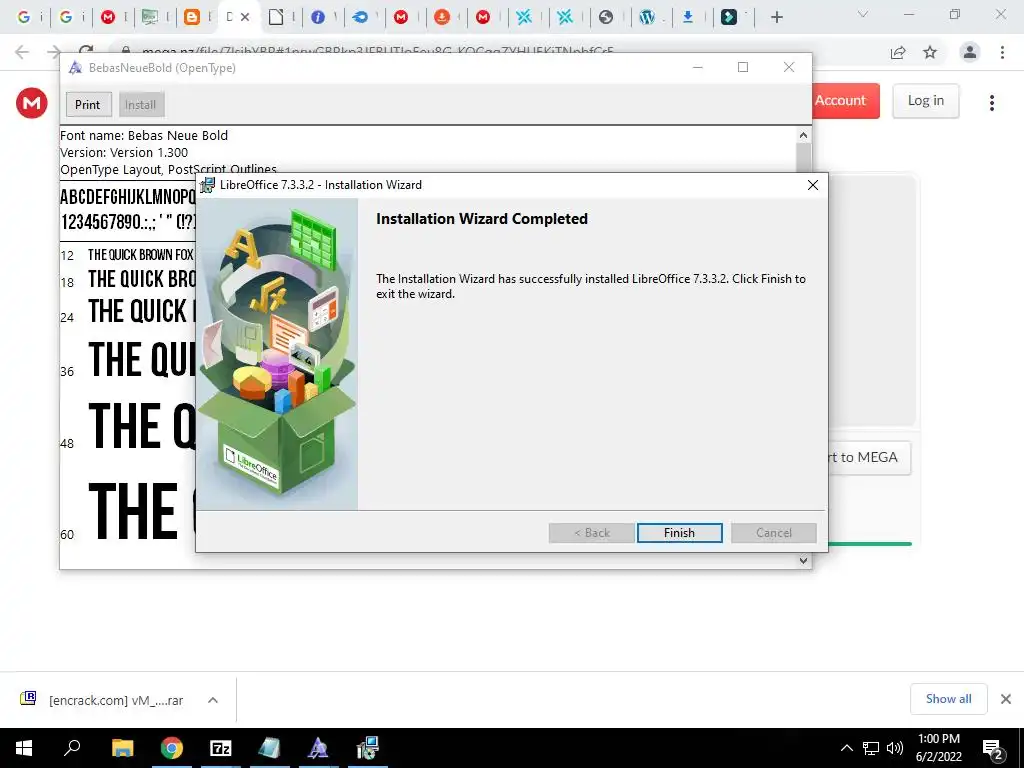Switch to the Blogger tab
Image resolution: width=1024 pixels, height=768 pixels.
click(191, 17)
